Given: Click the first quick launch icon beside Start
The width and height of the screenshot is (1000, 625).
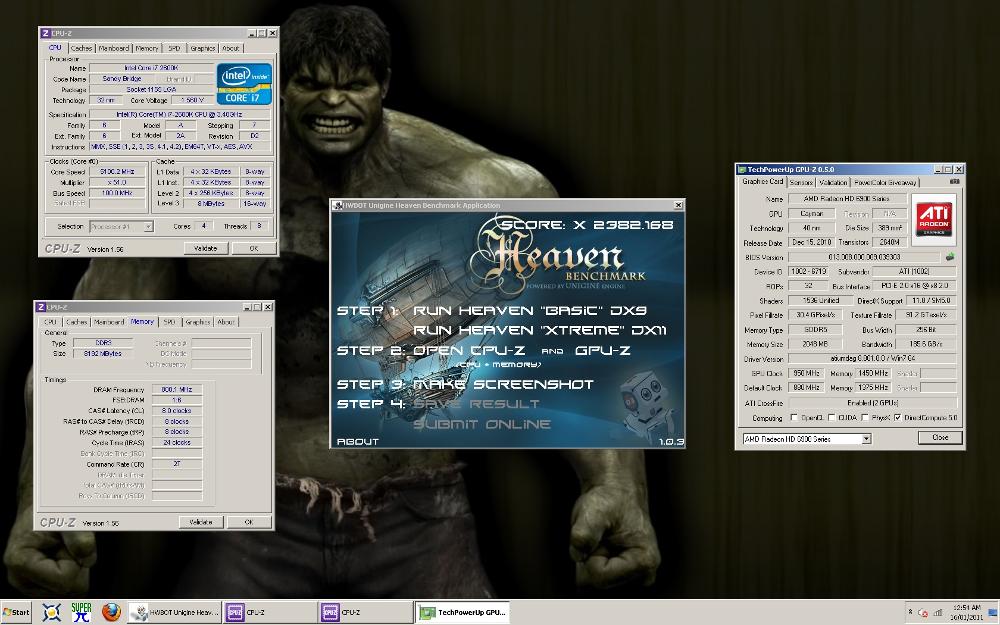Looking at the screenshot, I should (52, 612).
